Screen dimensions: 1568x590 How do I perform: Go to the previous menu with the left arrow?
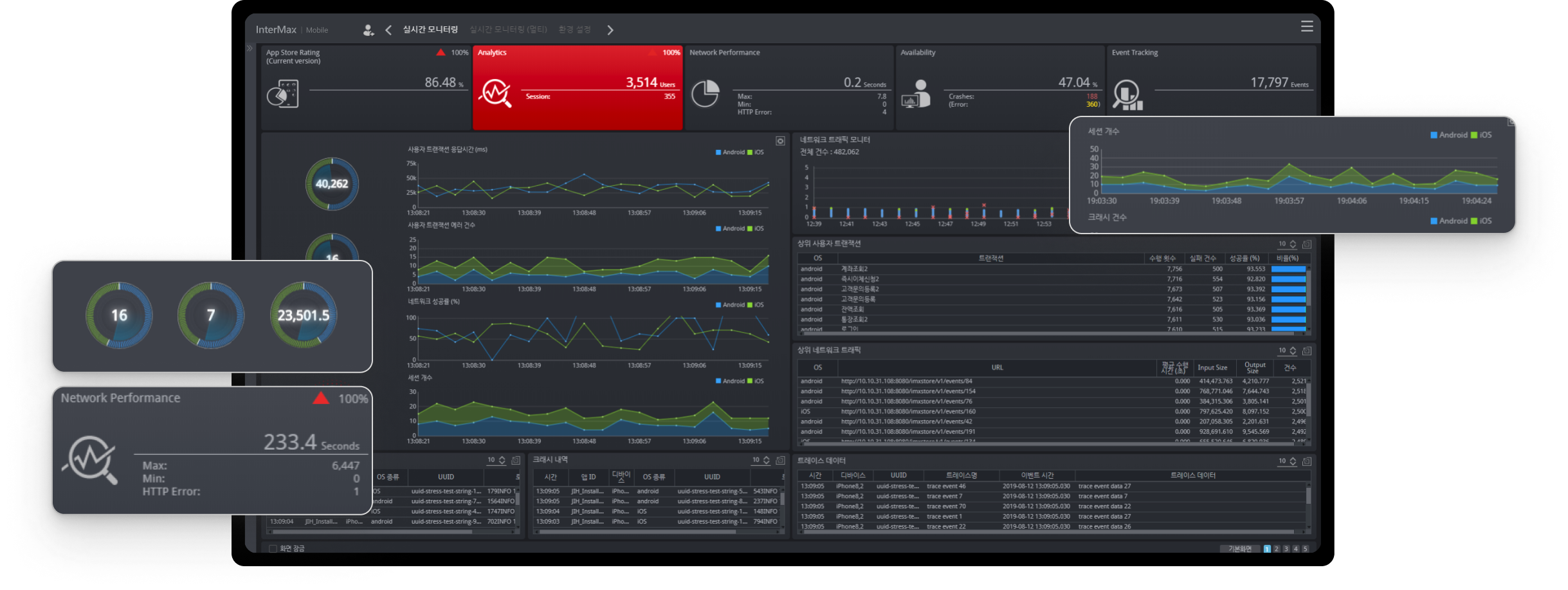pos(388,30)
